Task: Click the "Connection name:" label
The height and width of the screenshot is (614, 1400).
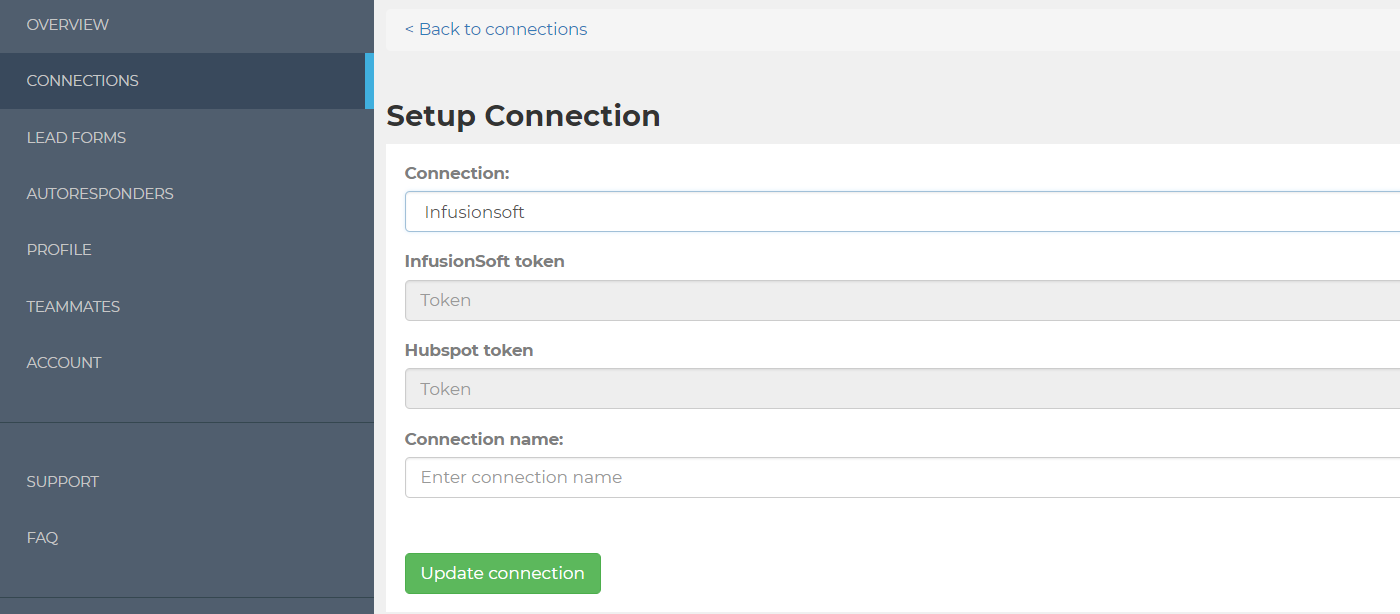Action: pos(484,439)
